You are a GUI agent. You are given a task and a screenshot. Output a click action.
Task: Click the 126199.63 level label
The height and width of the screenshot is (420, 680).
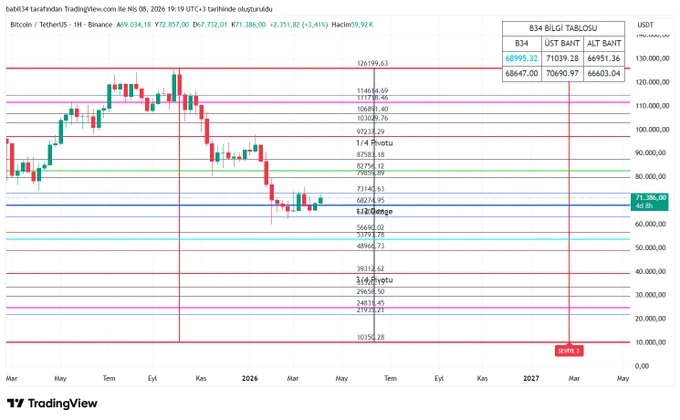click(372, 63)
